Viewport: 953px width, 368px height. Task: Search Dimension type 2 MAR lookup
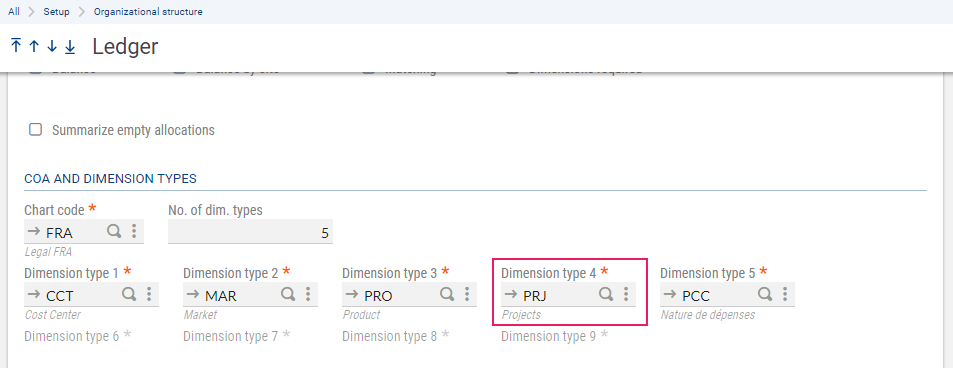288,294
